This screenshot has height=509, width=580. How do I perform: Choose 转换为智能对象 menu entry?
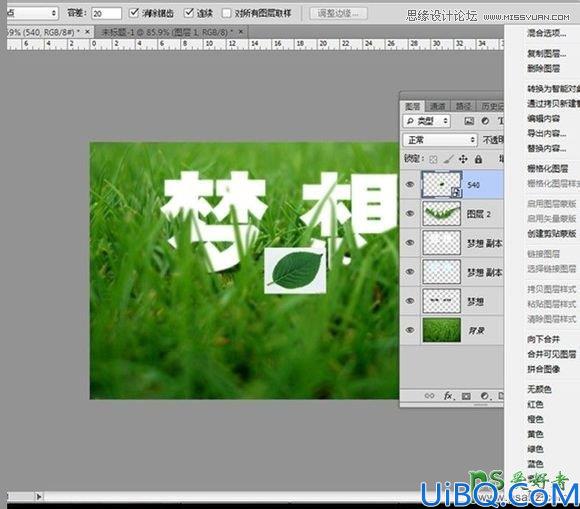[x=553, y=89]
